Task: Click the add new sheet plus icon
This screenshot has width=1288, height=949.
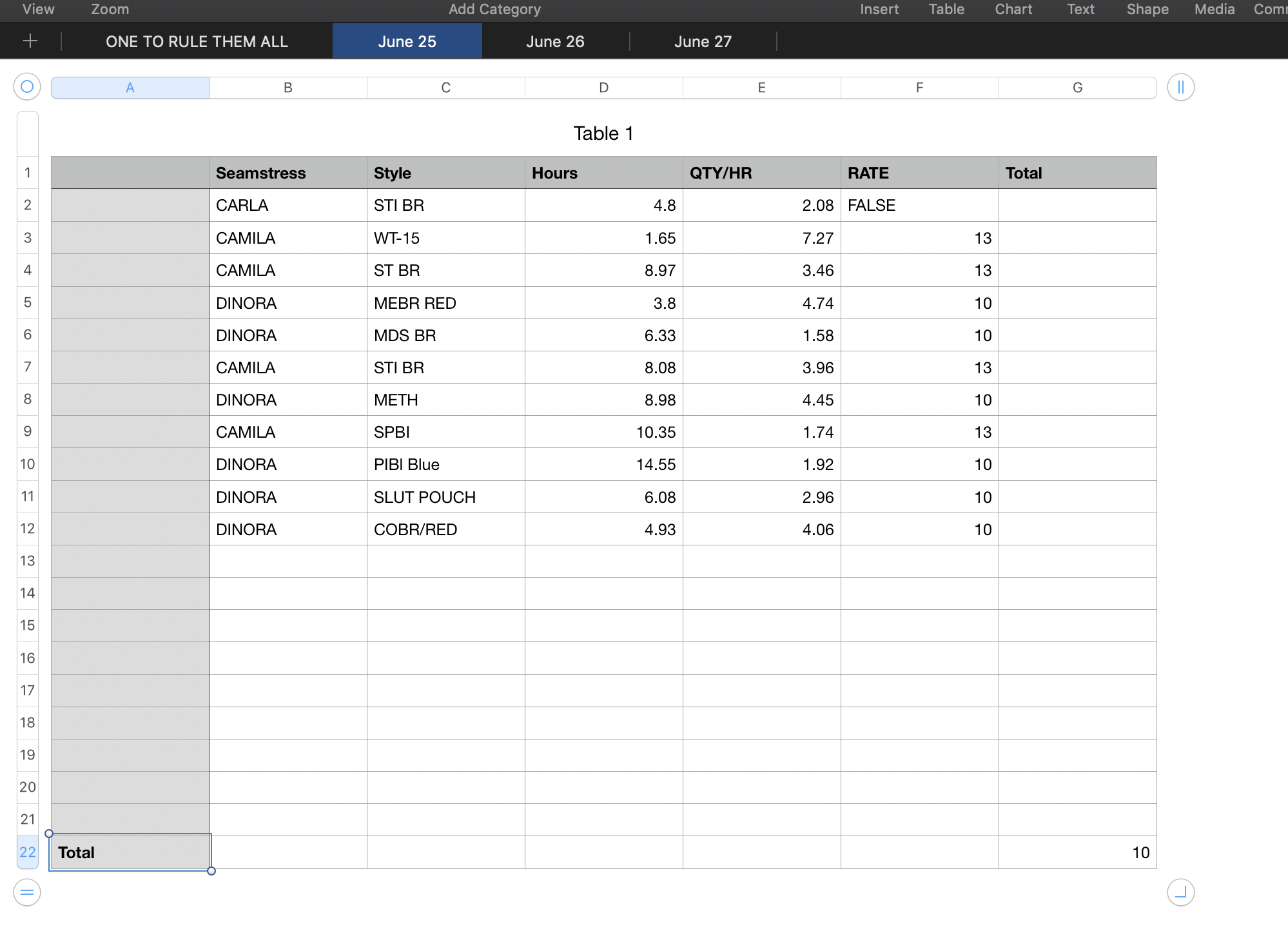Action: [30, 41]
